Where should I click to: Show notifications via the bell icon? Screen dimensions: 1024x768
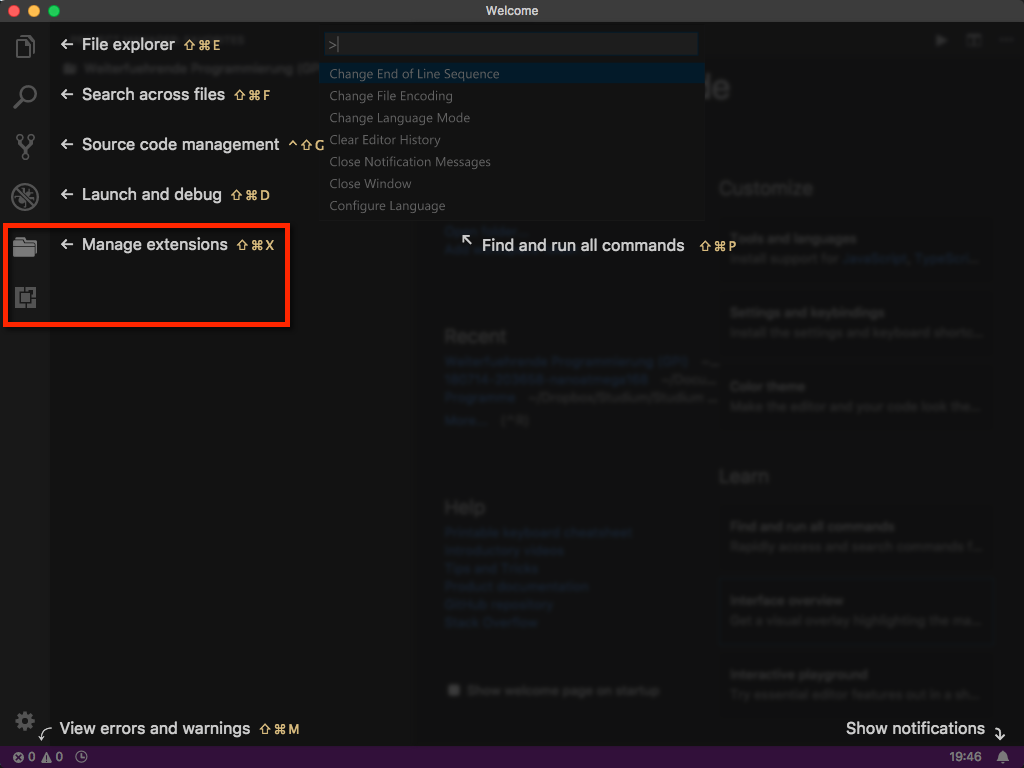1003,757
